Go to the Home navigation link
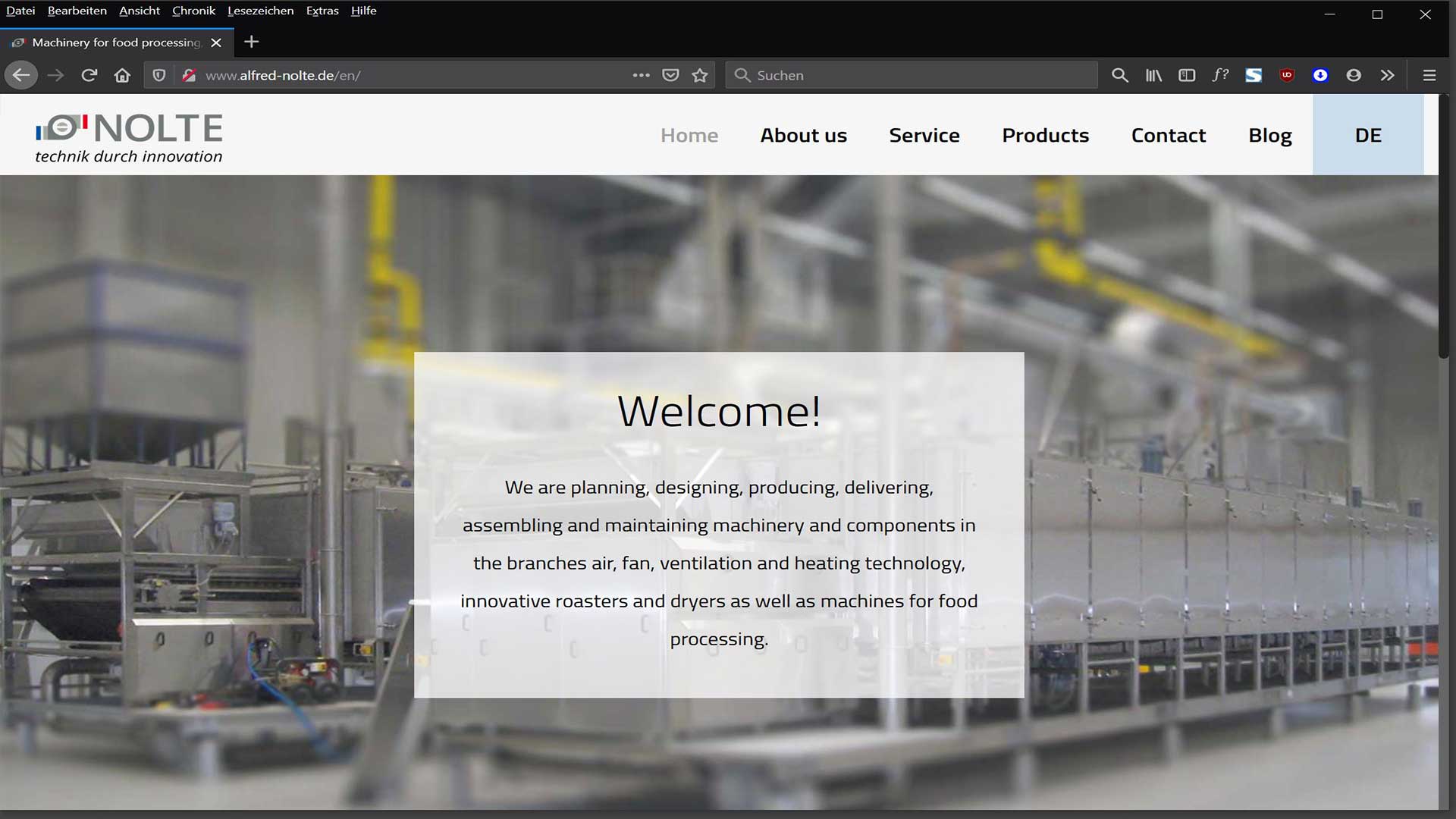This screenshot has width=1456, height=819. (689, 135)
